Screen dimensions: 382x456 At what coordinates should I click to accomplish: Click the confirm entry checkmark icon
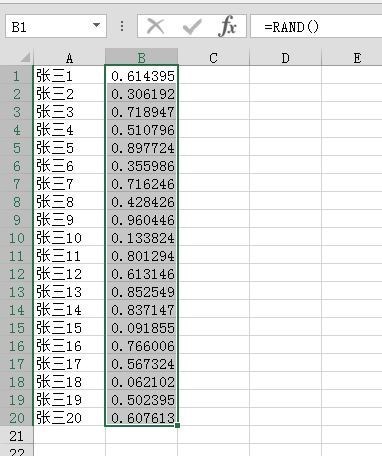tap(192, 27)
